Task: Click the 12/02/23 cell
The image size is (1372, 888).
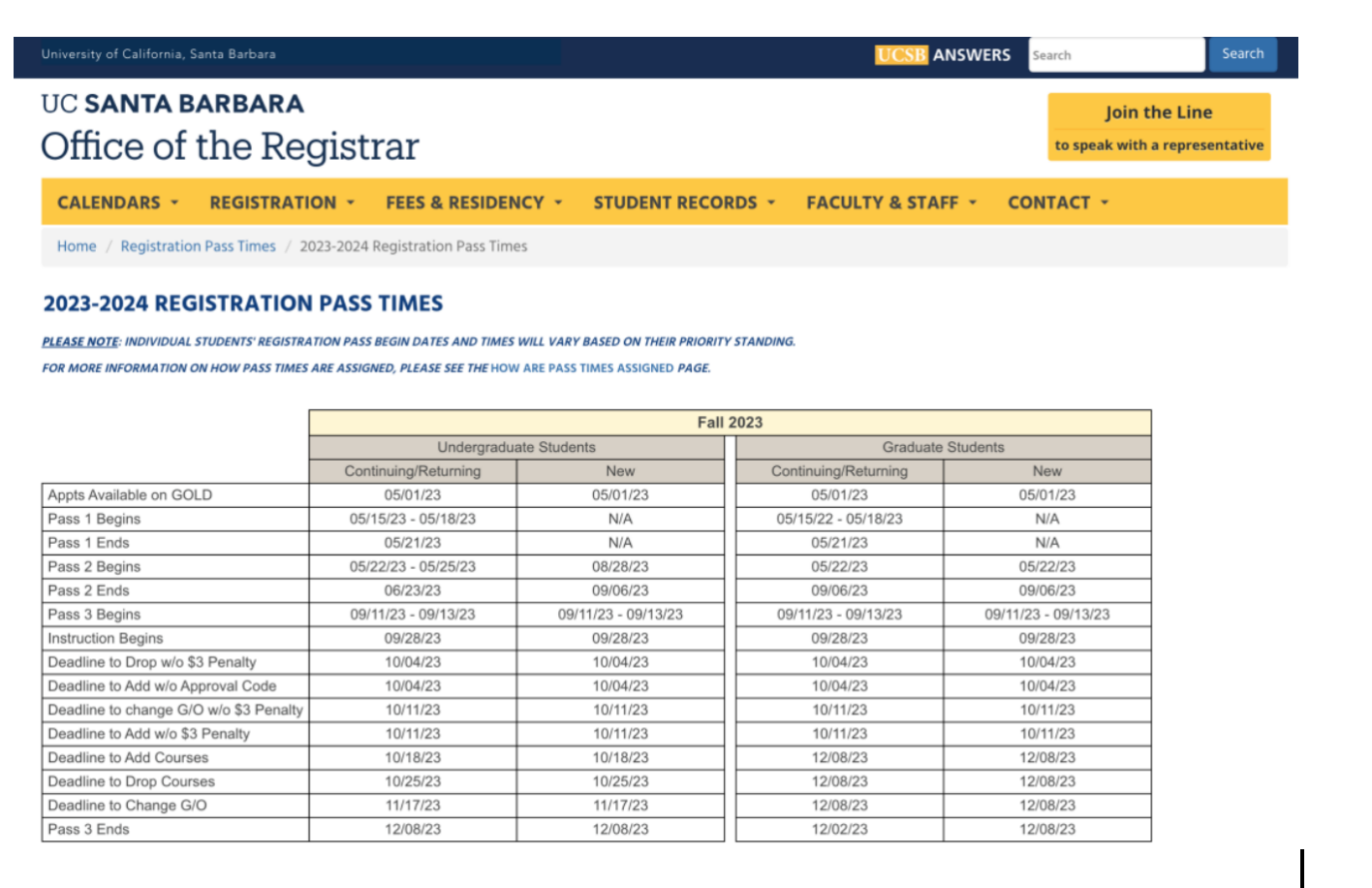Action: coord(839,830)
